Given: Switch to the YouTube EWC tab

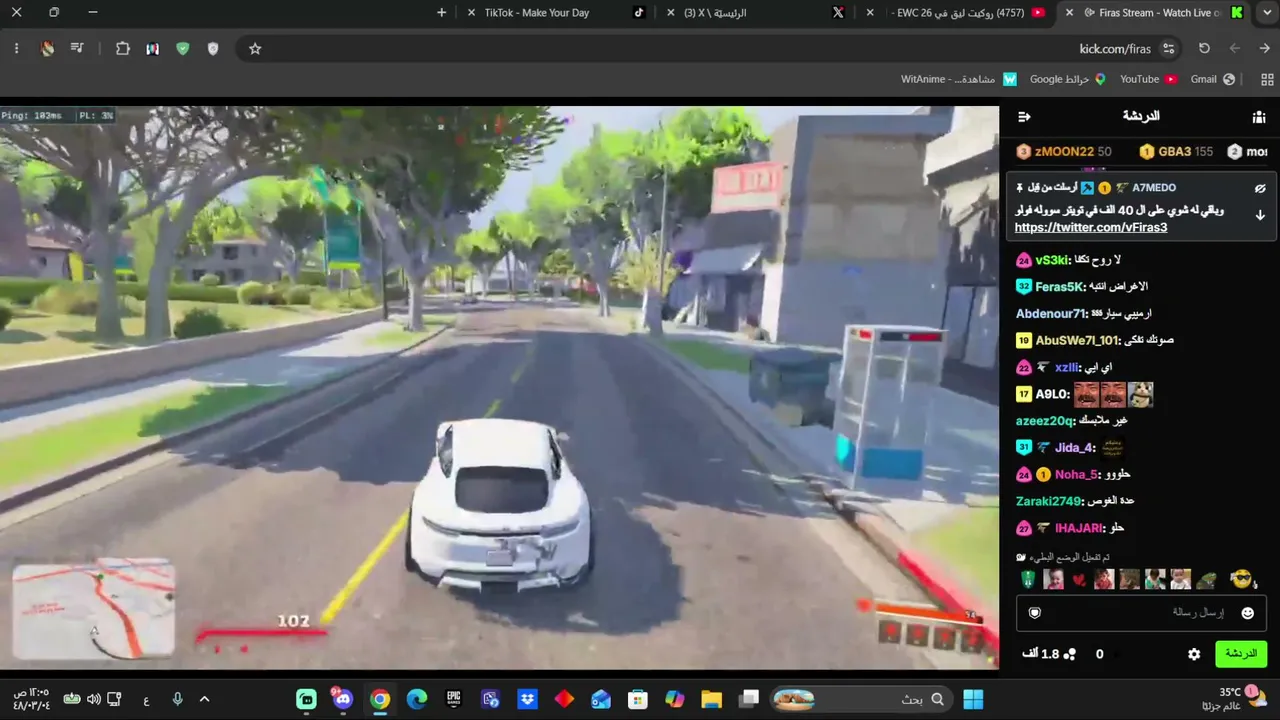Looking at the screenshot, I should pyautogui.click(x=955, y=13).
